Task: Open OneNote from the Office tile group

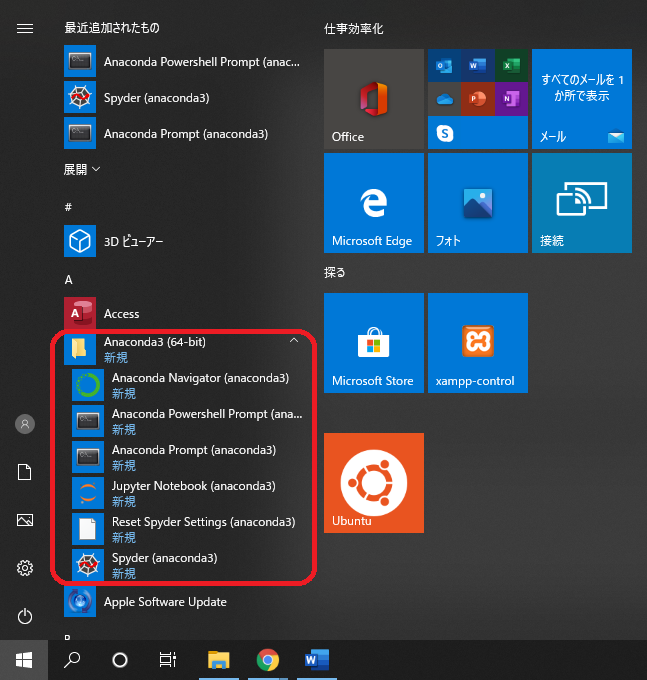Action: pyautogui.click(x=511, y=99)
